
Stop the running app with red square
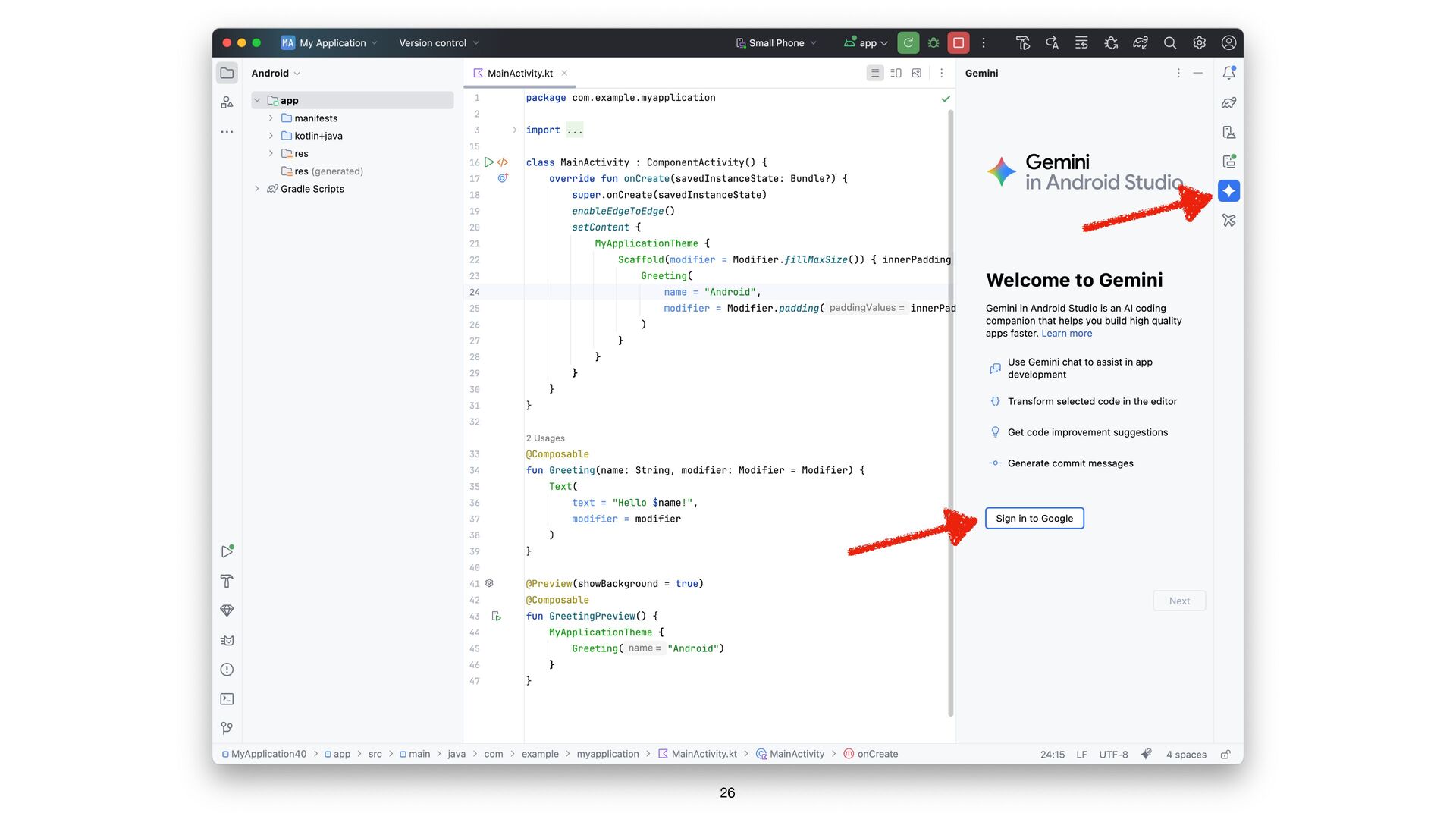pos(959,43)
